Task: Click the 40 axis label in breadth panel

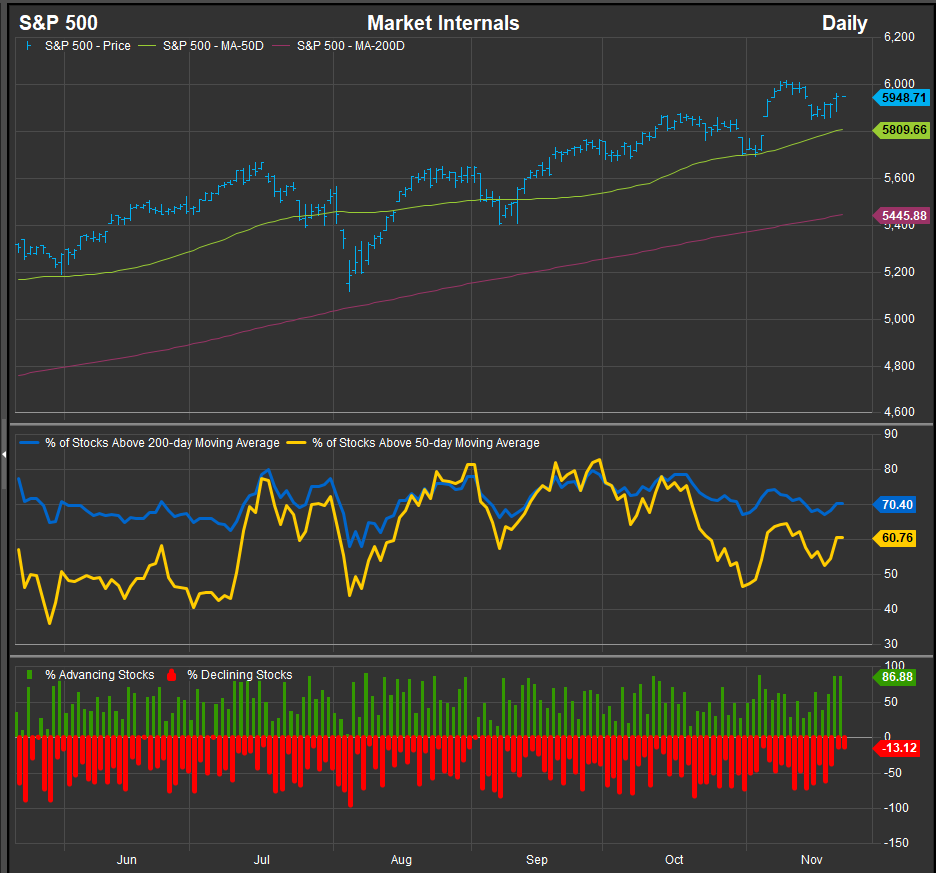Action: (891, 608)
